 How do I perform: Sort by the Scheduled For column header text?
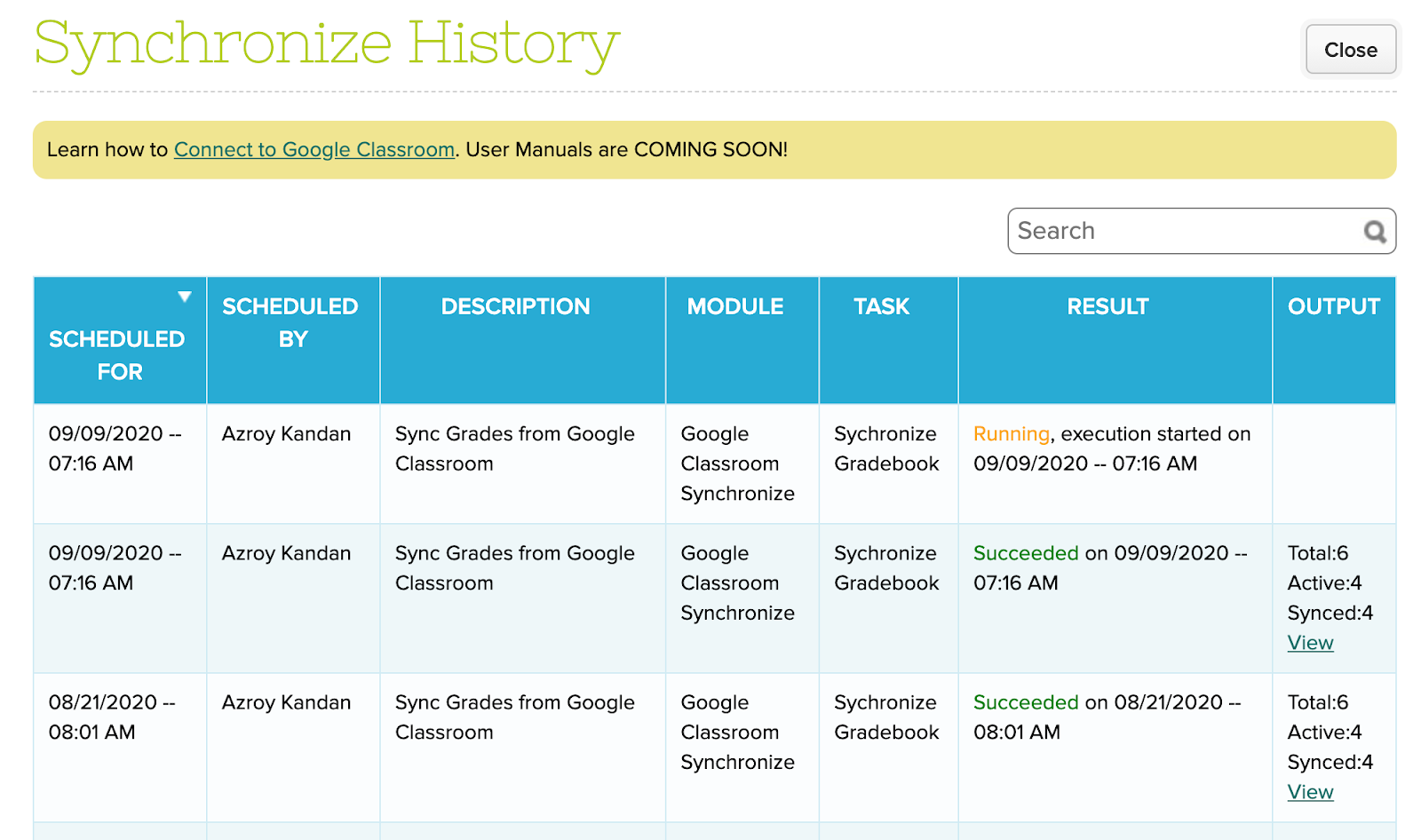tap(117, 355)
